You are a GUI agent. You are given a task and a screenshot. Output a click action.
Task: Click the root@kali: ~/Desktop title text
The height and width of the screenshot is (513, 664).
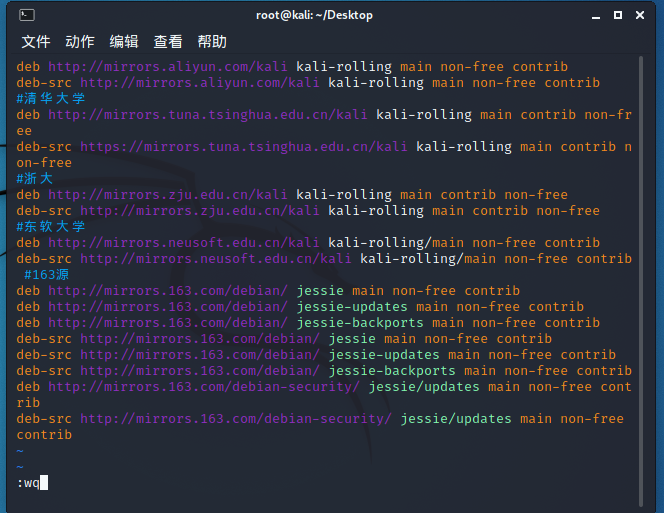[x=314, y=15]
